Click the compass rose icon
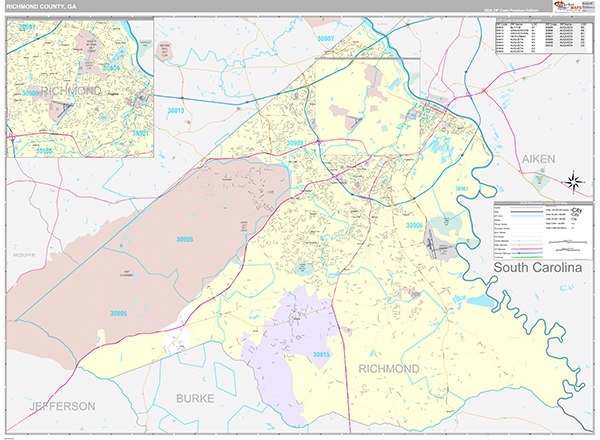 pos(574,181)
